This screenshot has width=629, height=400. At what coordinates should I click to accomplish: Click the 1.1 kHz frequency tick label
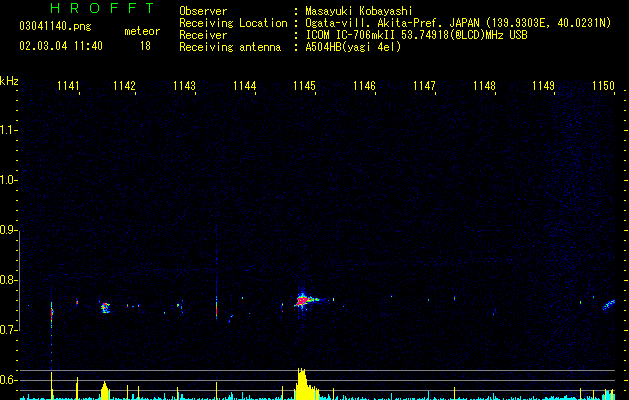point(9,130)
